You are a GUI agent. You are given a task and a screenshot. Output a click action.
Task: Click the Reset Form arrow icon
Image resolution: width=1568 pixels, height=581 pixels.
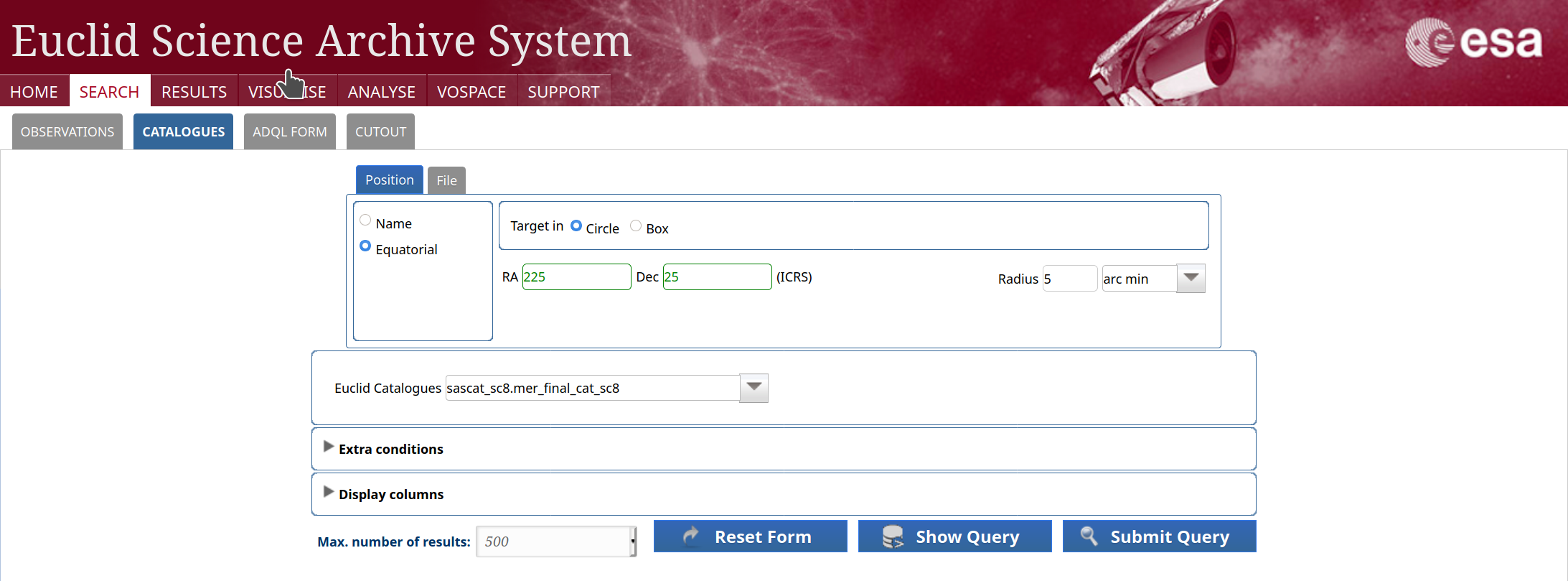[691, 536]
